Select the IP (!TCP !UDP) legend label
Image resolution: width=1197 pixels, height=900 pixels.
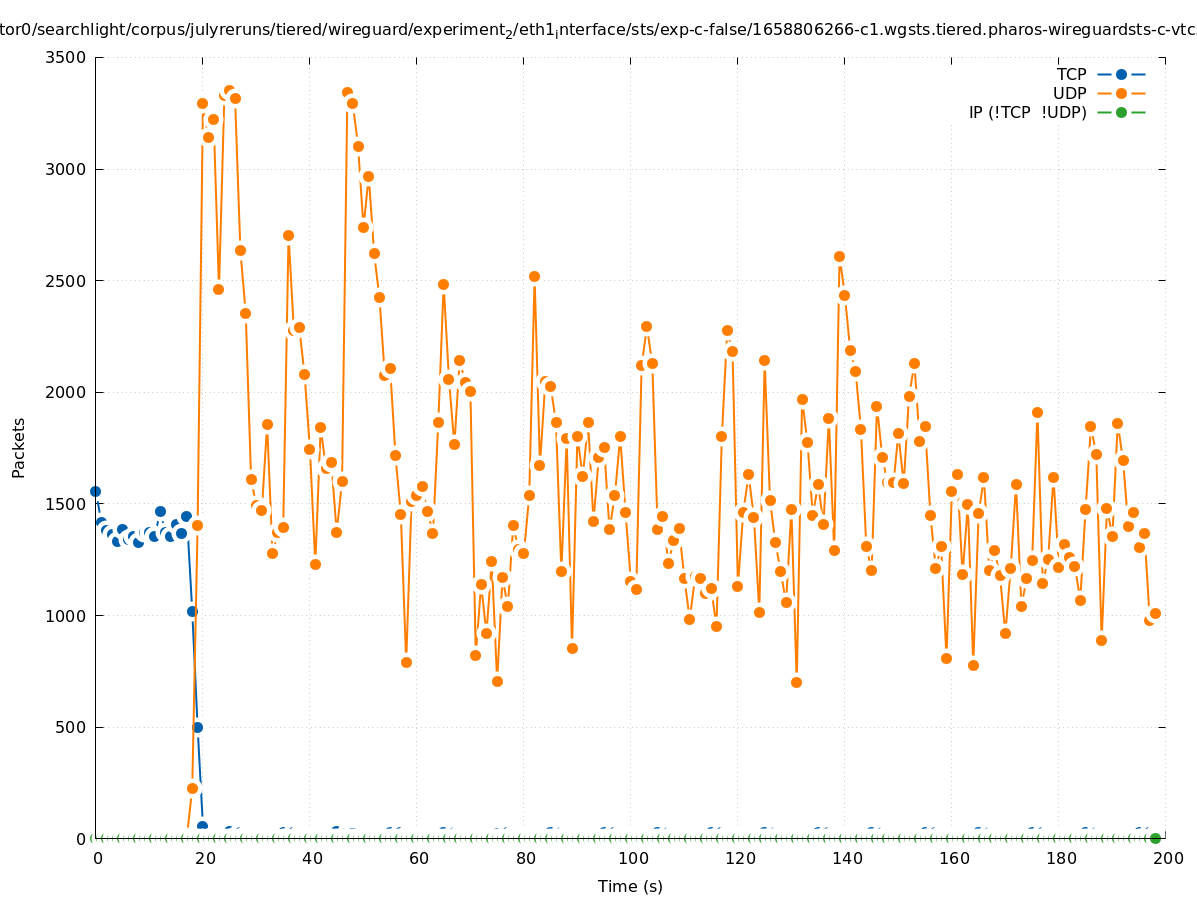click(x=1027, y=112)
